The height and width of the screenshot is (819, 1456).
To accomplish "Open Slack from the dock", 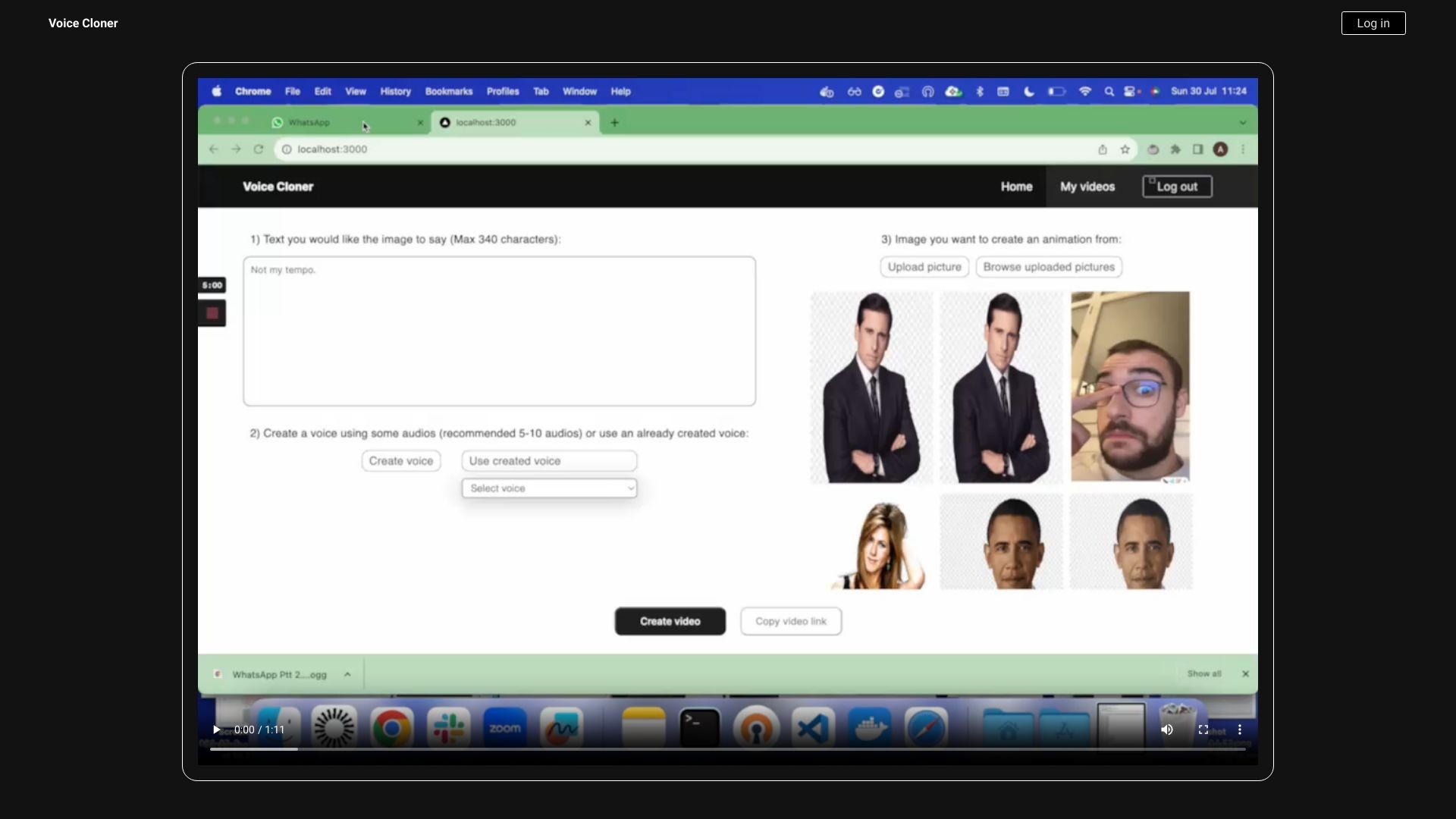I will coord(448,726).
